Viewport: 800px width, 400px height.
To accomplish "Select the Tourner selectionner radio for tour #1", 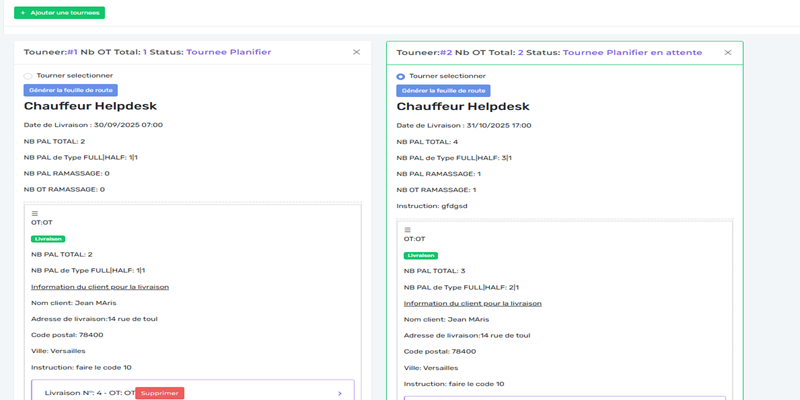I will pyautogui.click(x=28, y=76).
